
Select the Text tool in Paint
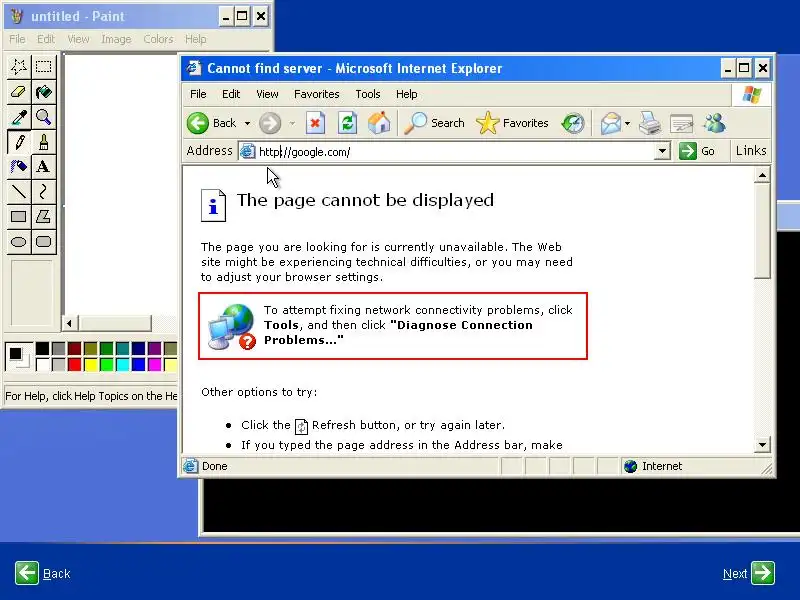[43, 166]
